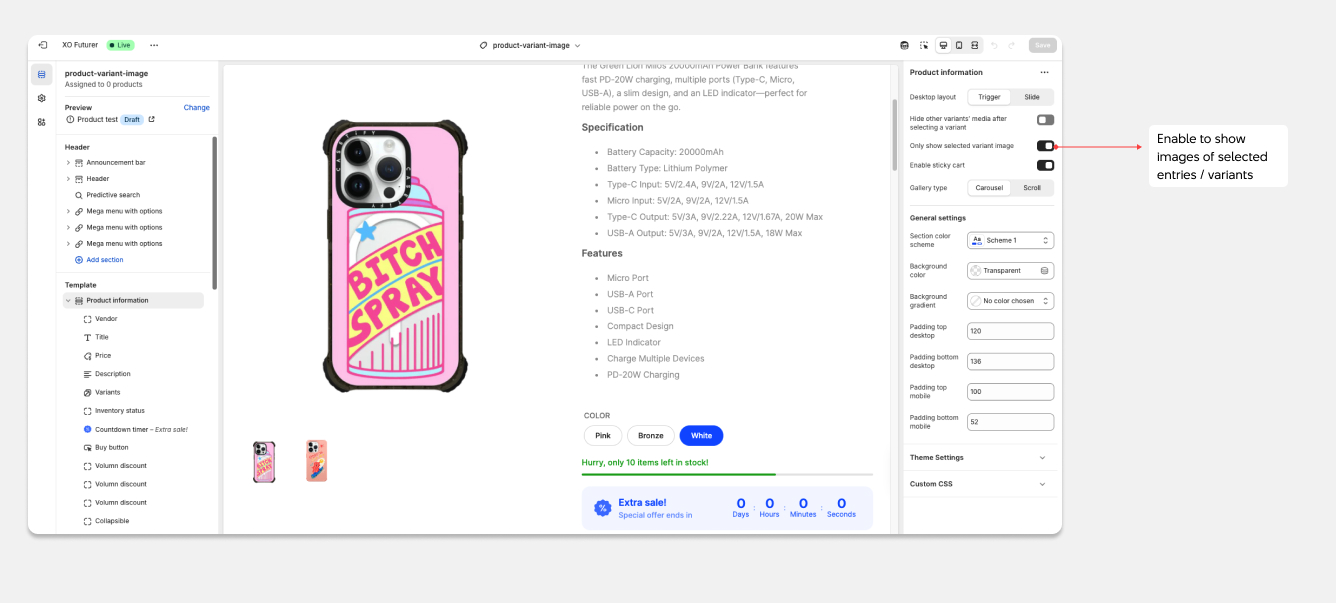Select Scroll gallery type
This screenshot has height=603, width=1336.
coord(1031,188)
